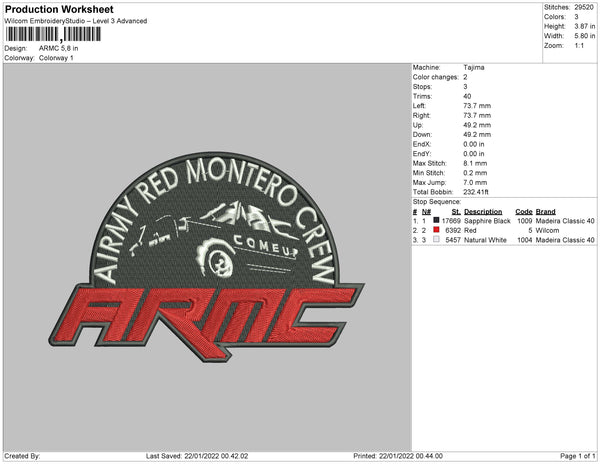Click the design name "ARMC 5,8 in"
This screenshot has height=464, width=600.
coord(58,48)
